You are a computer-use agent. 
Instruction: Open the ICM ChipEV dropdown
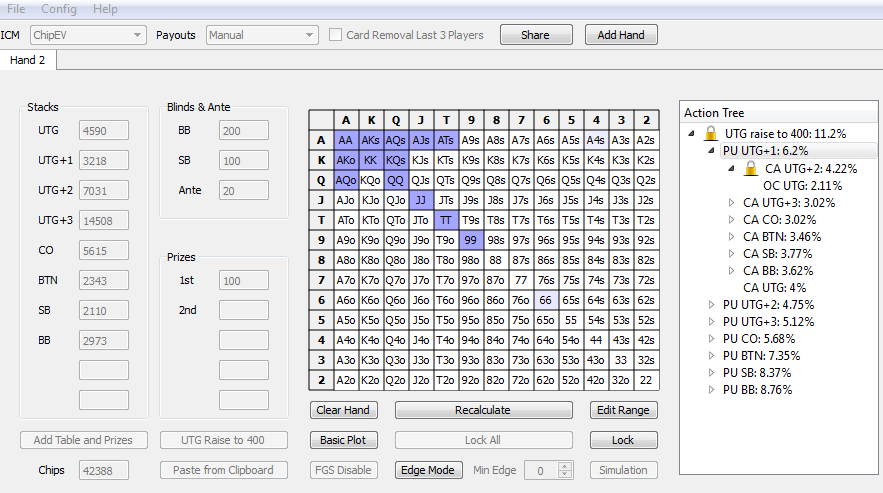88,35
